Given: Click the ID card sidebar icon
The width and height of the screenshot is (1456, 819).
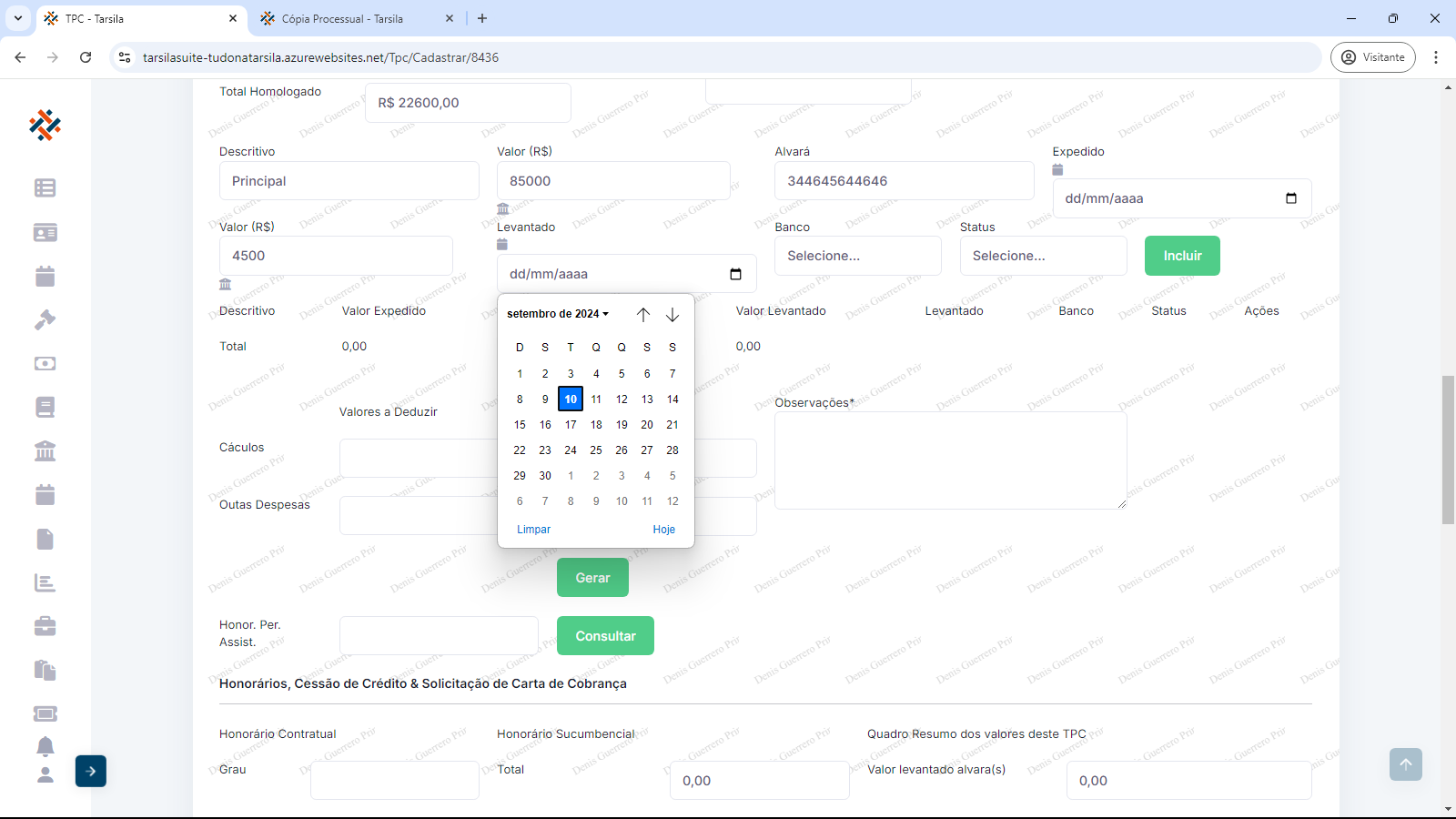Looking at the screenshot, I should (45, 232).
